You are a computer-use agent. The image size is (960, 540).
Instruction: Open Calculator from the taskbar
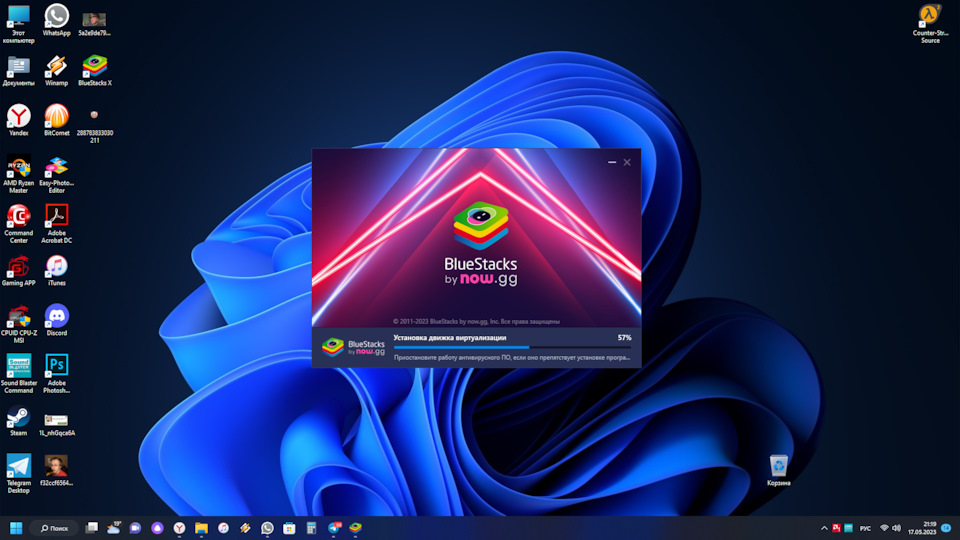pyautogui.click(x=311, y=528)
